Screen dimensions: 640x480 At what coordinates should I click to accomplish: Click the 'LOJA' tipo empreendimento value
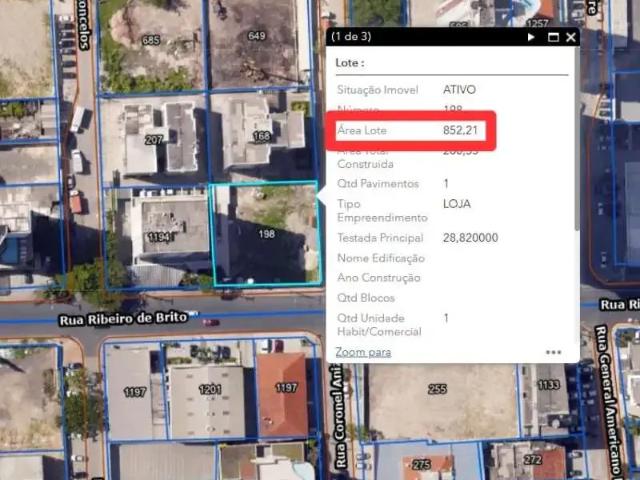click(457, 204)
